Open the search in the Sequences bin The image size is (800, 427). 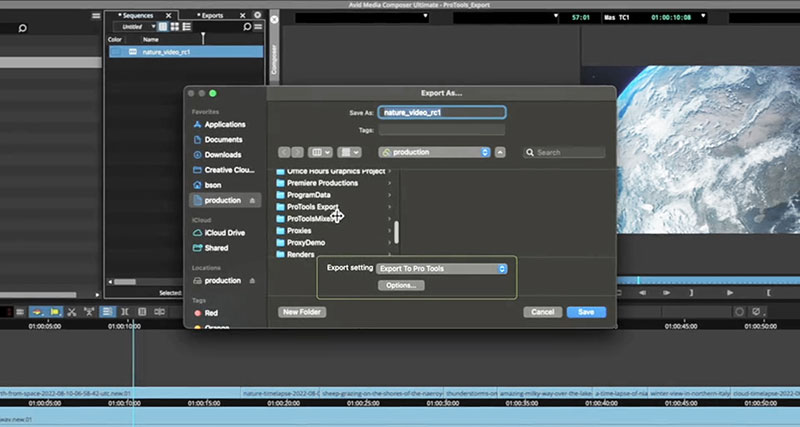[247, 27]
